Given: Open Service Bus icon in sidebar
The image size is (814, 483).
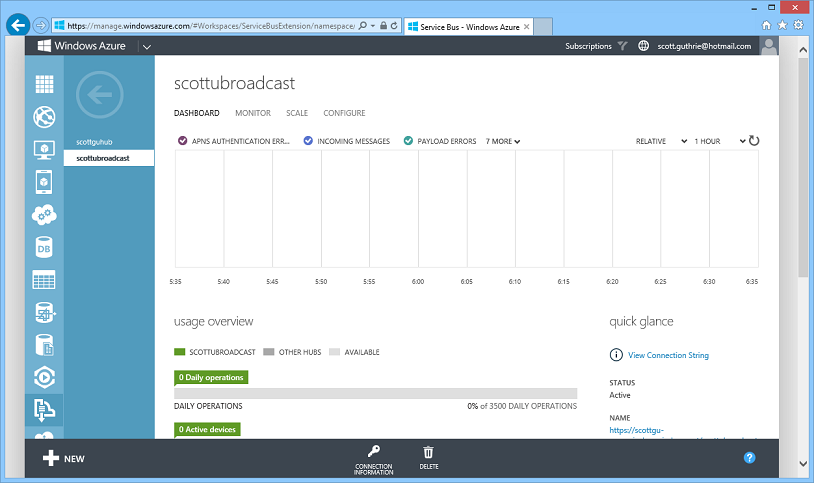Looking at the screenshot, I should (x=44, y=410).
